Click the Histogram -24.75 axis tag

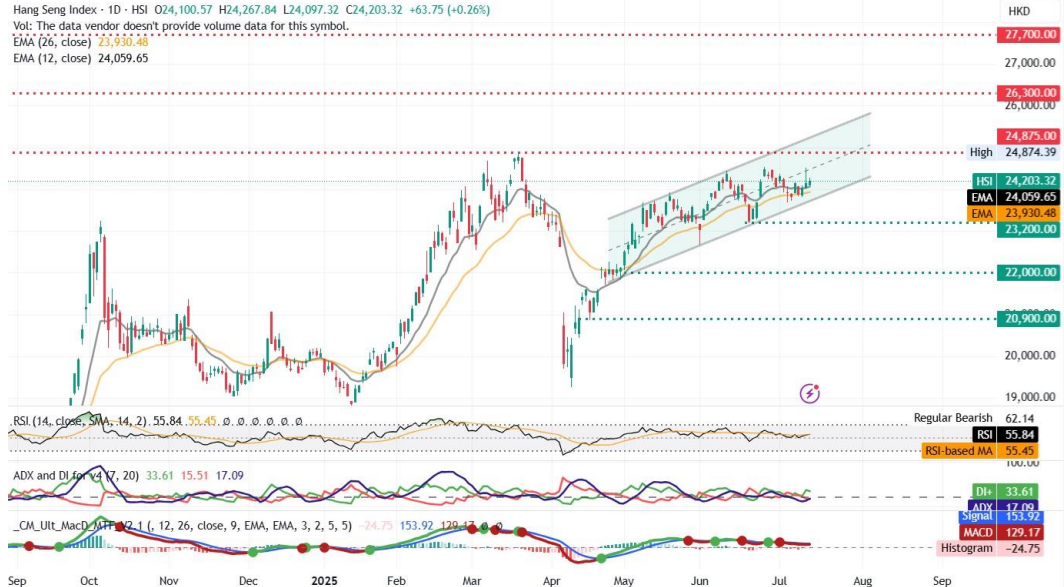click(989, 548)
